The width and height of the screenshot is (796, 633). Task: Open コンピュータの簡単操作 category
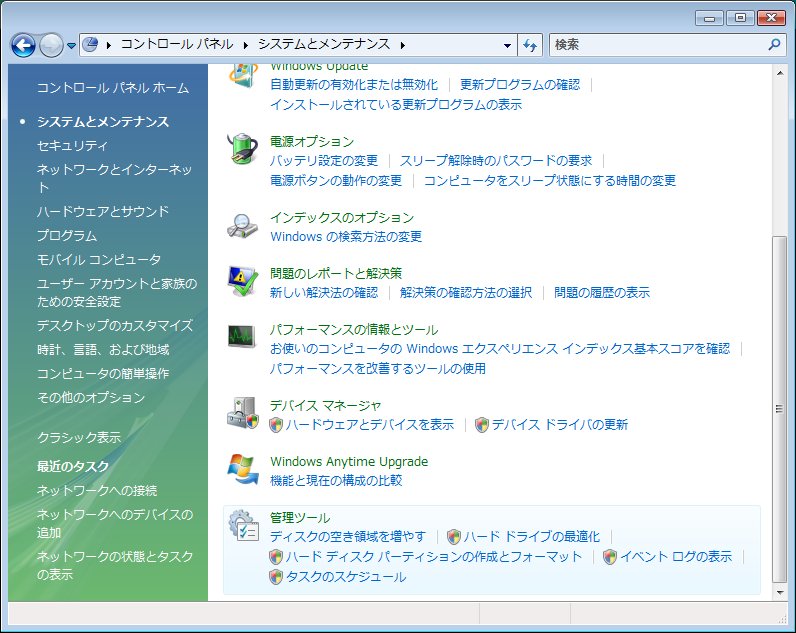click(x=103, y=374)
